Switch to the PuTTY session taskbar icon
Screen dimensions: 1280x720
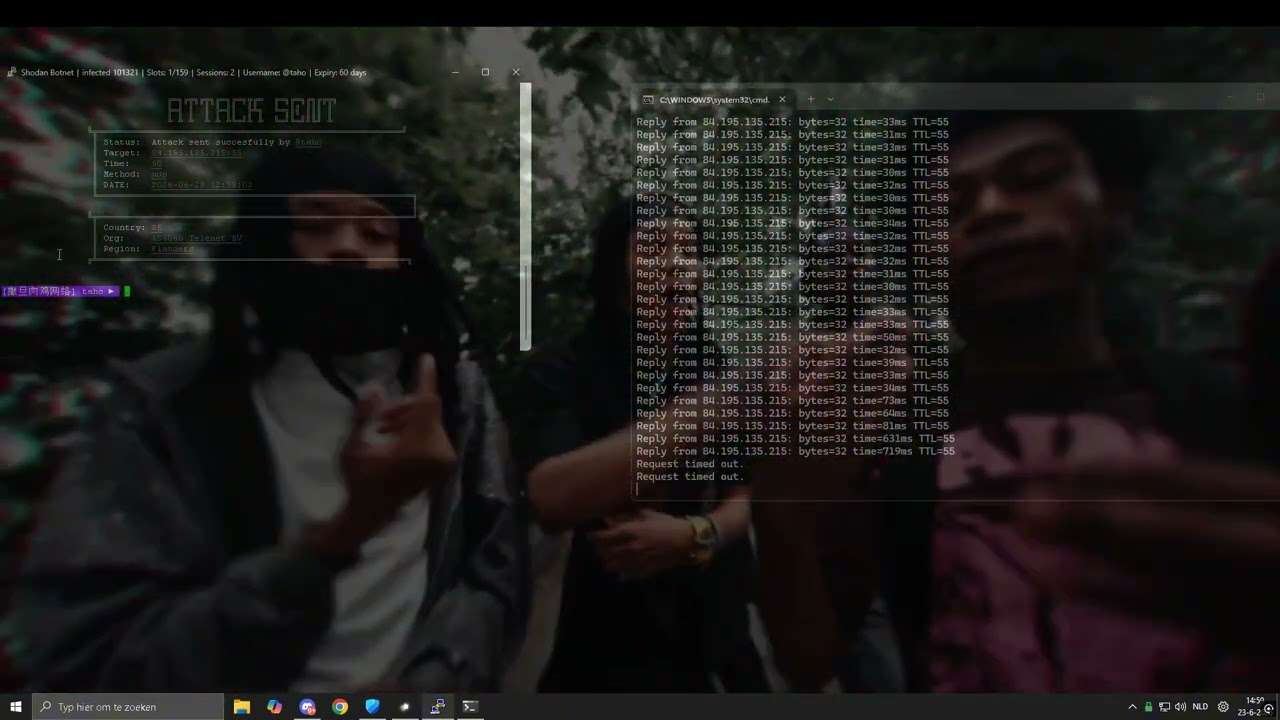click(x=437, y=707)
